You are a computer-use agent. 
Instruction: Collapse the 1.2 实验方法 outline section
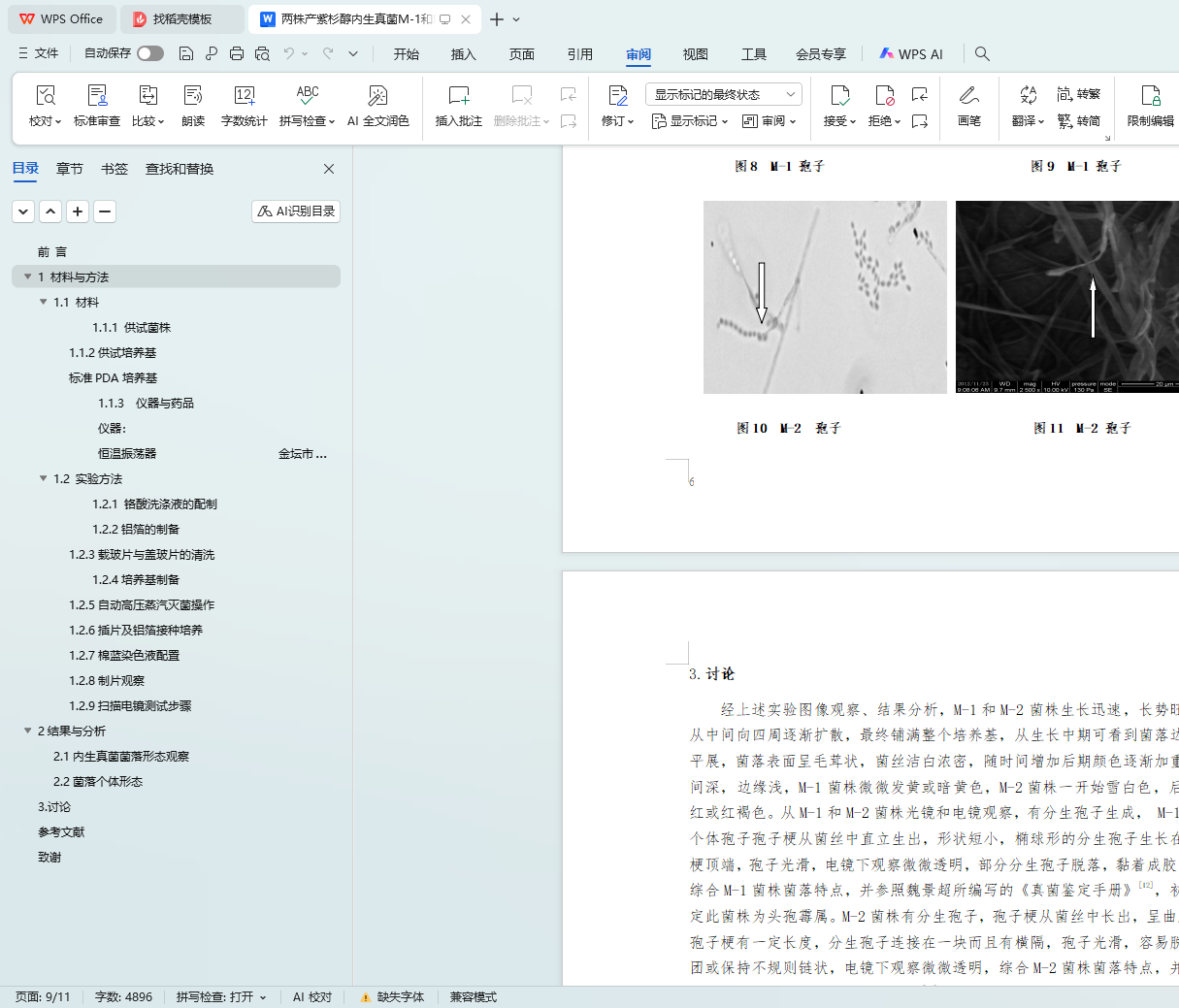pos(44,478)
